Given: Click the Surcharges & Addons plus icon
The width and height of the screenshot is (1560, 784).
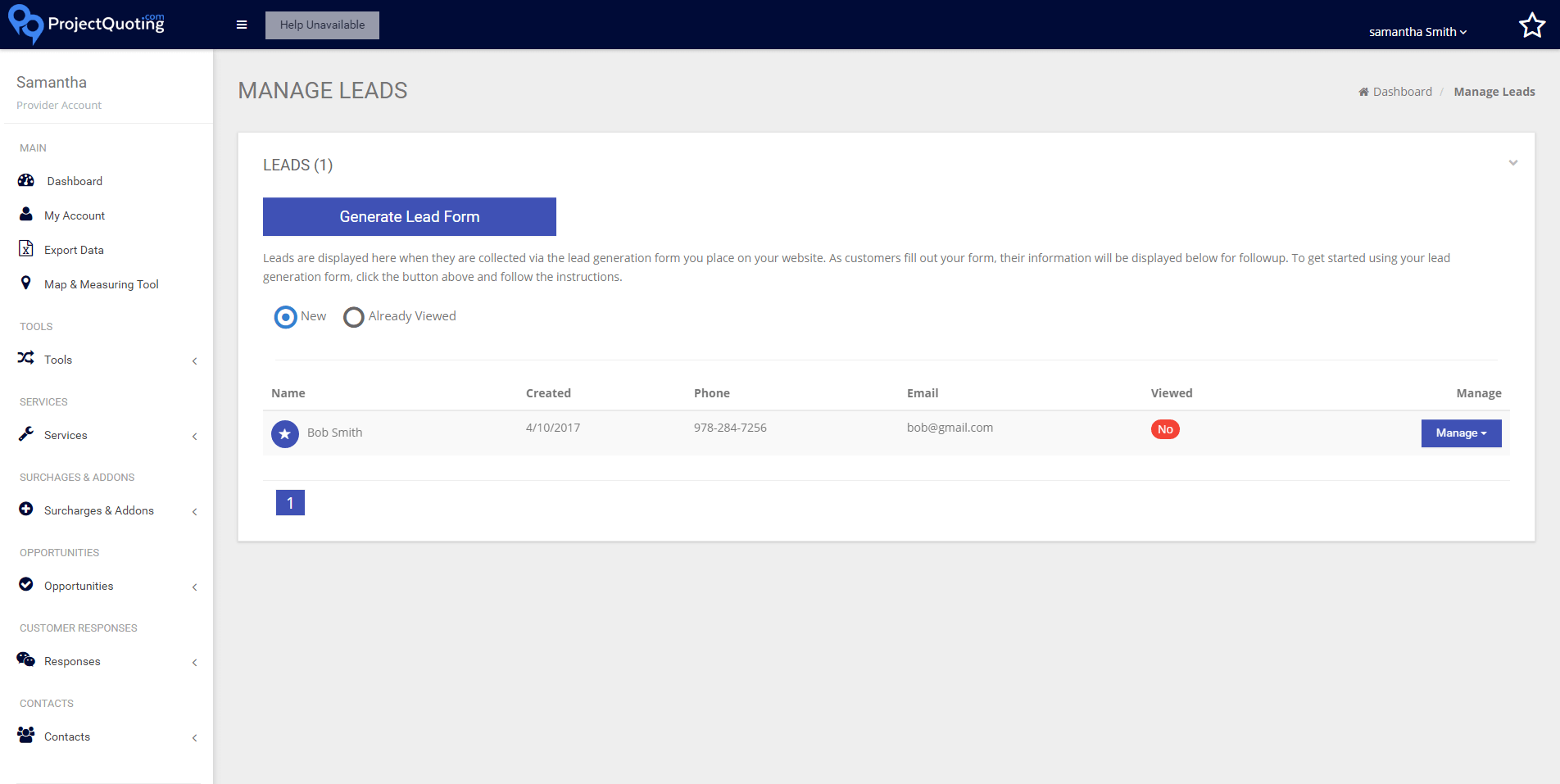Looking at the screenshot, I should [x=26, y=510].
